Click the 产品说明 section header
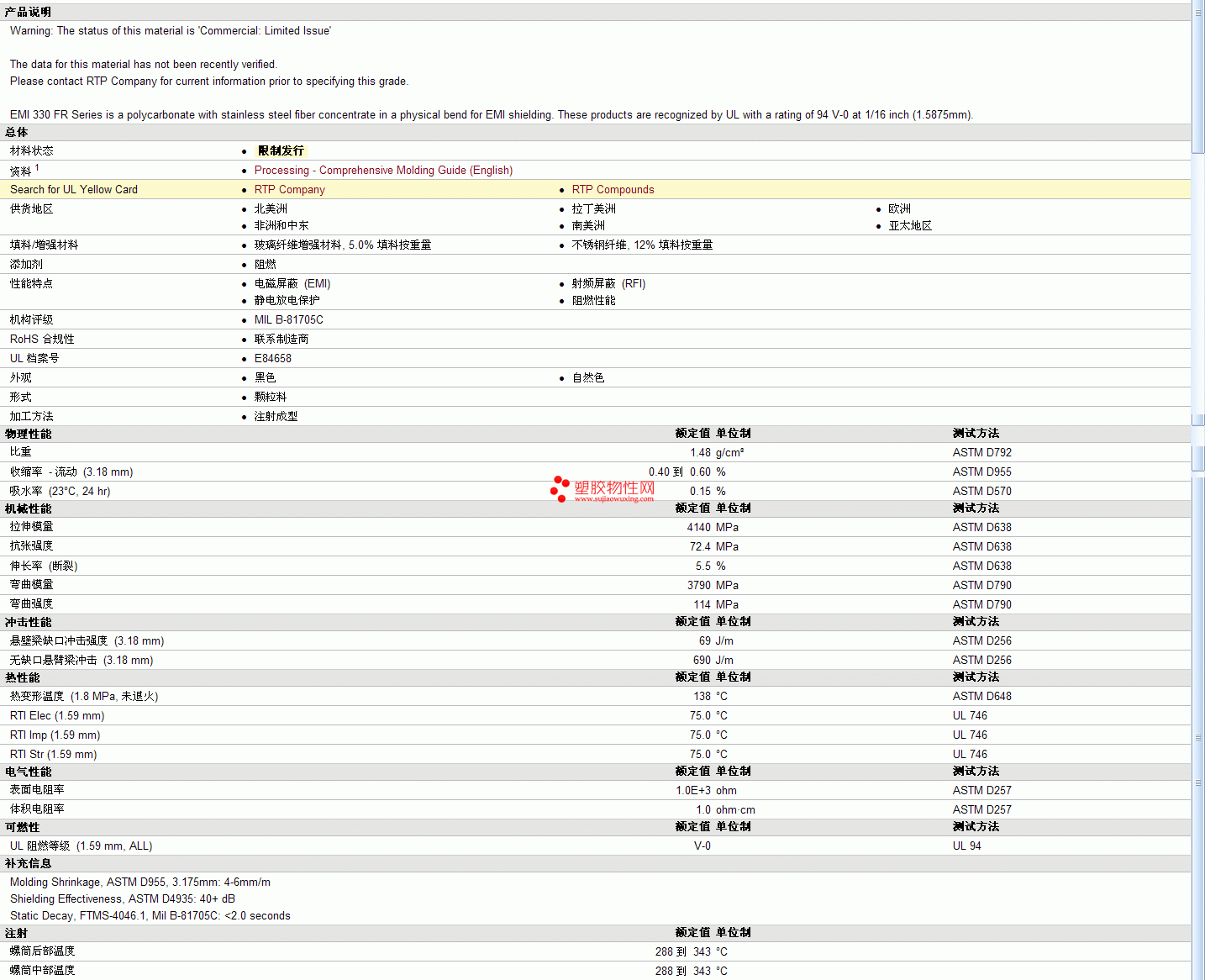This screenshot has height=980, width=1205. (x=28, y=12)
